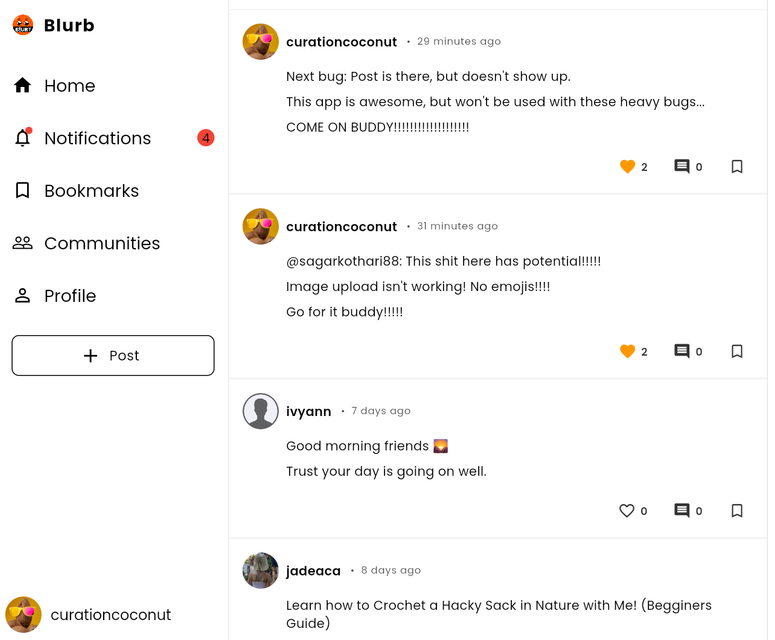Click jadeaca's username link
775x640 pixels.
[313, 571]
